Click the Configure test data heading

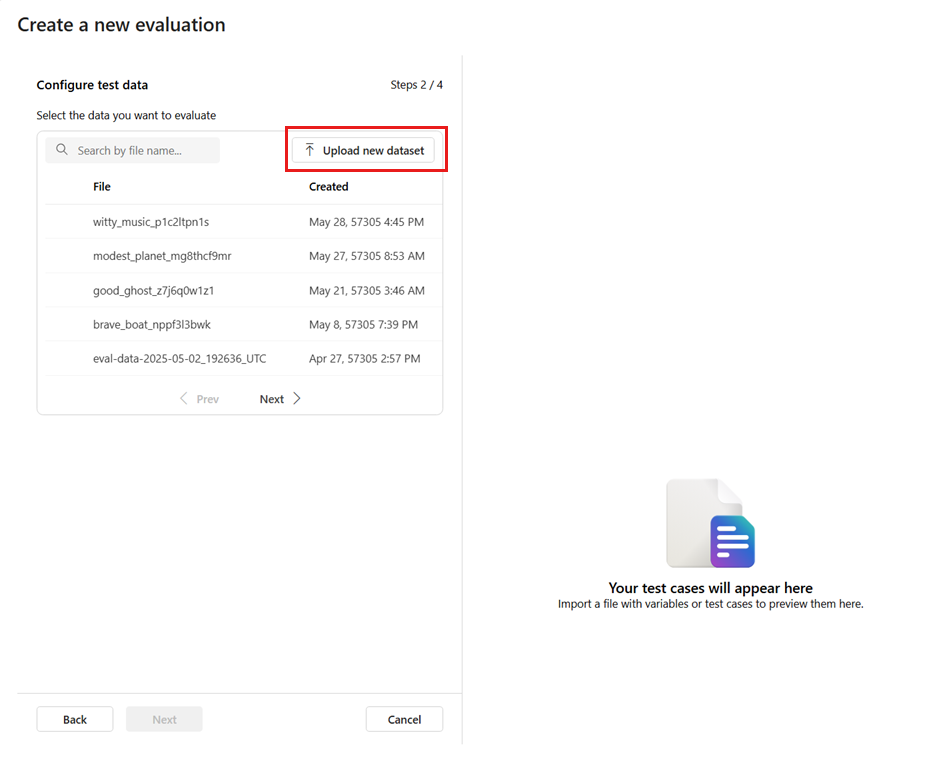point(92,85)
